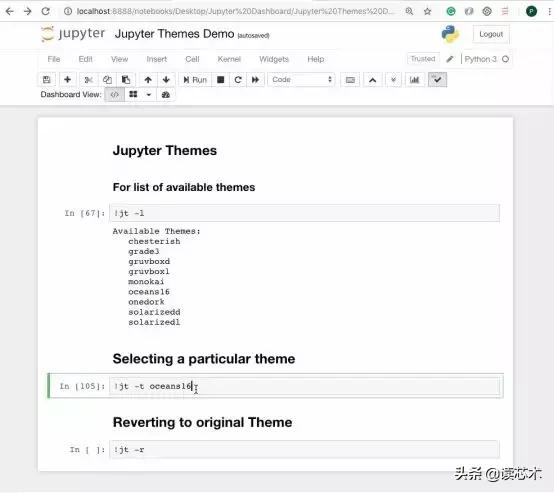Viewport: 554px width, 493px height.
Task: Open the command palette keyboard icon
Action: click(350, 80)
